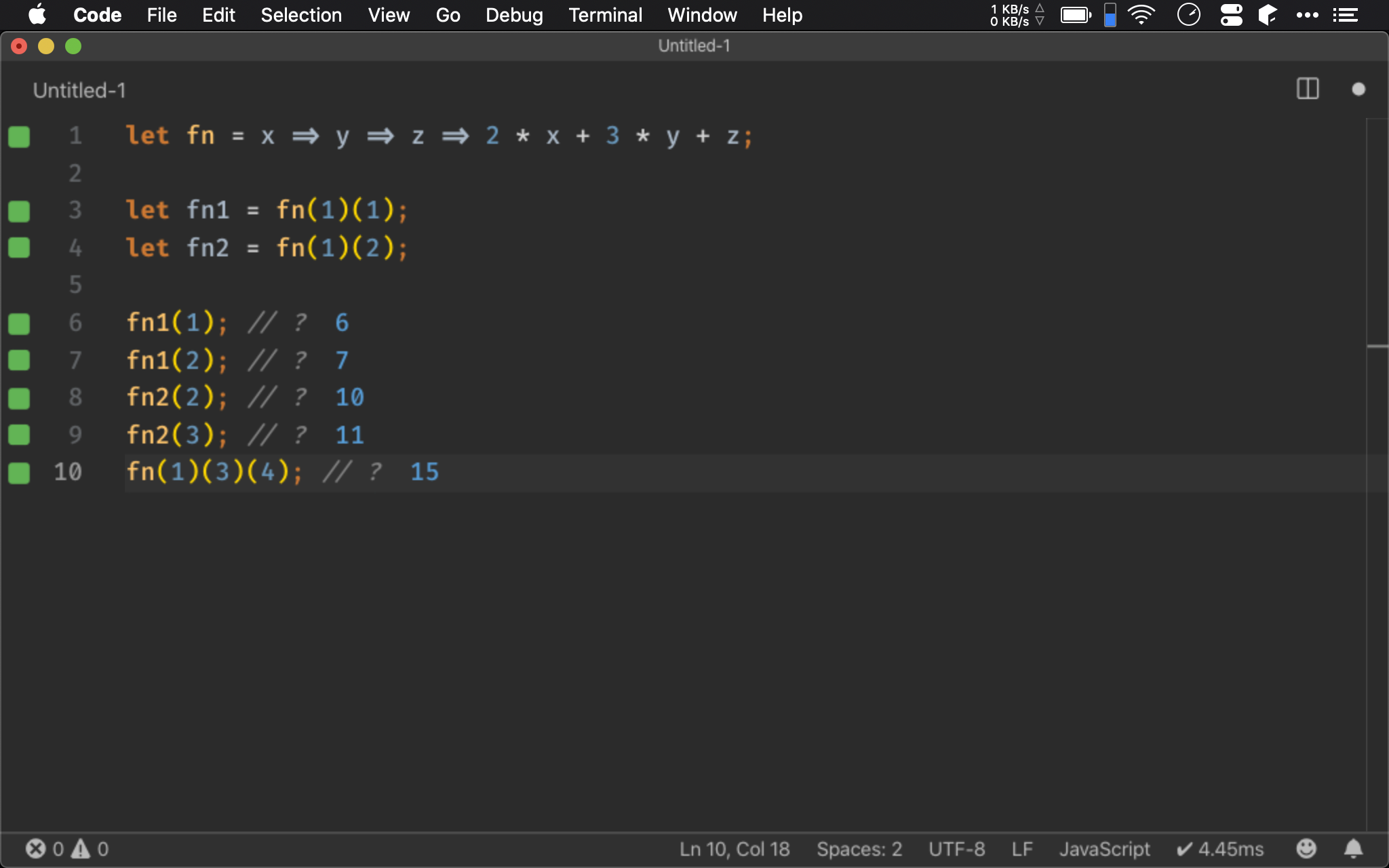
Task: Open the Terminal menu
Action: (605, 15)
